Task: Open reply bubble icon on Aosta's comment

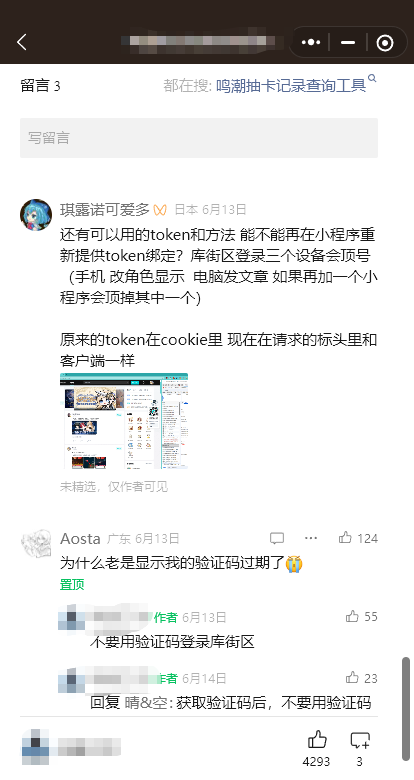Action: click(x=277, y=538)
